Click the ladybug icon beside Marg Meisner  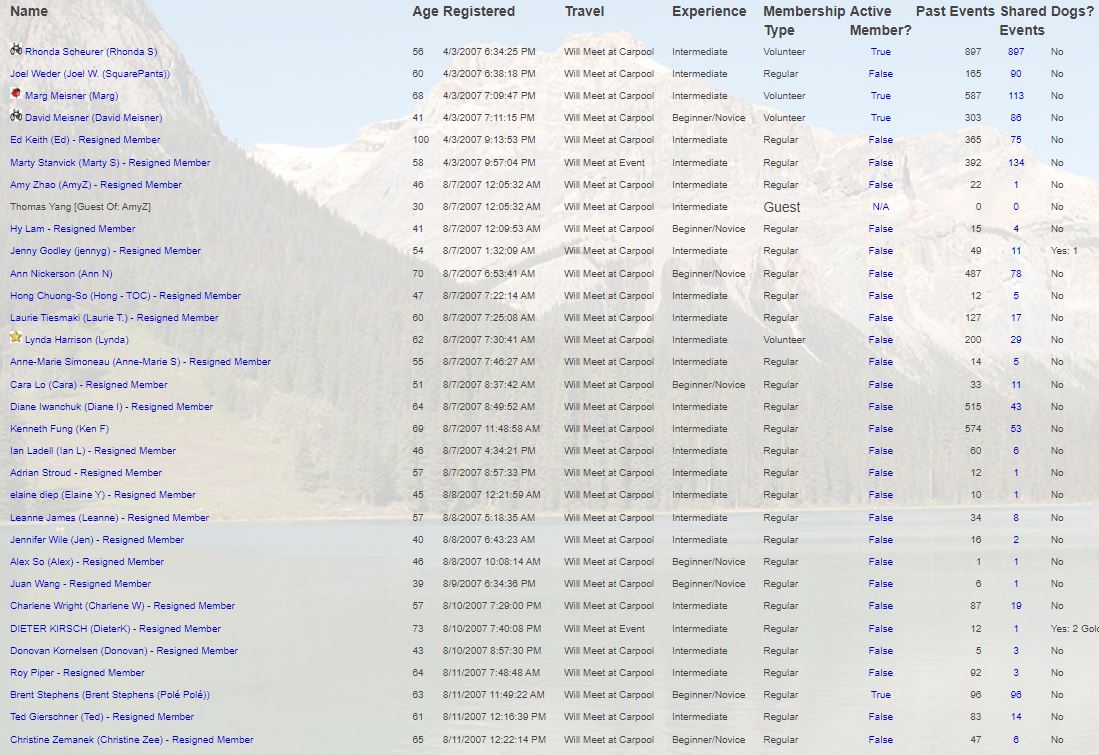click(16, 95)
